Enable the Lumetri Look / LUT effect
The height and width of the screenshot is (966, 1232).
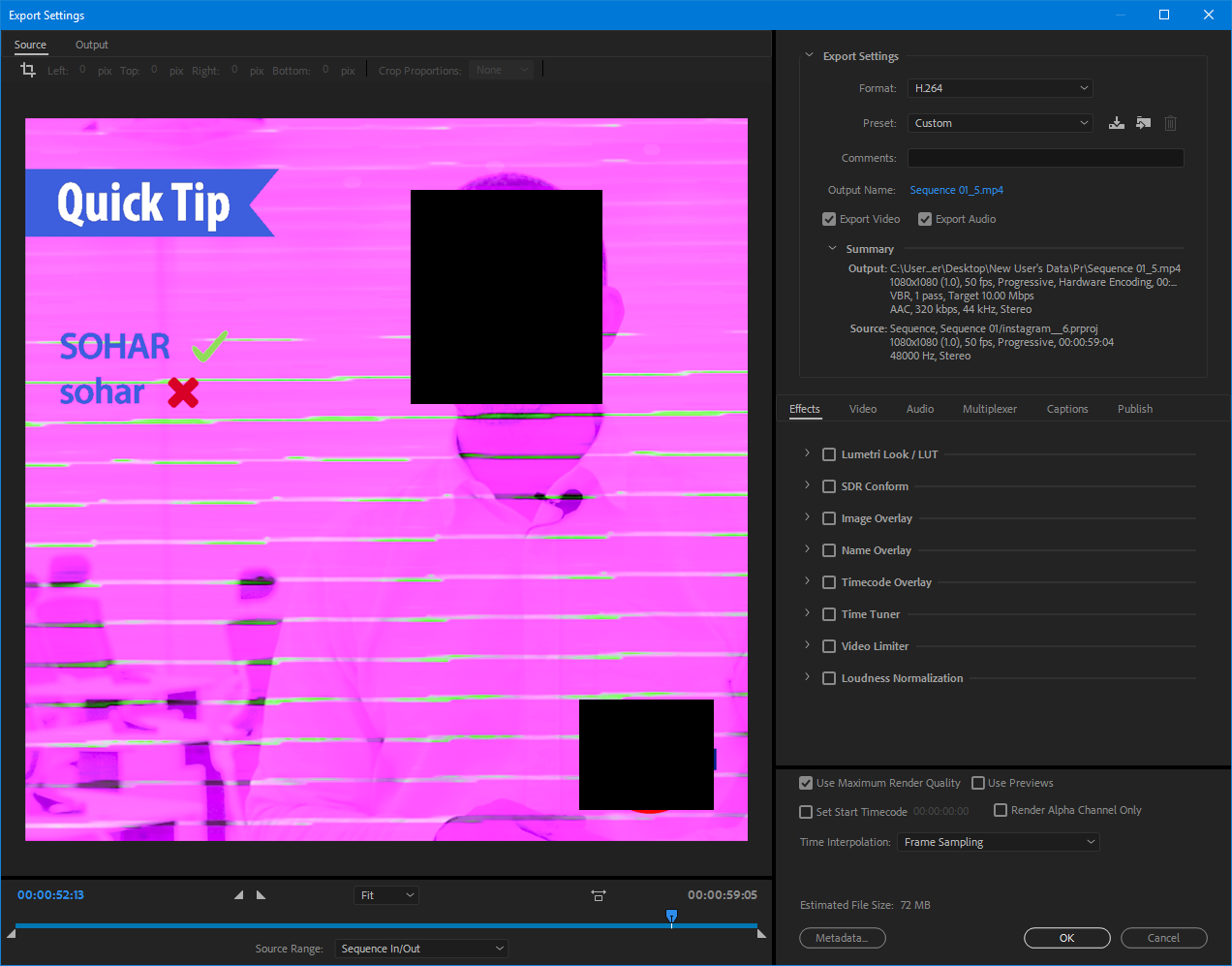(829, 454)
